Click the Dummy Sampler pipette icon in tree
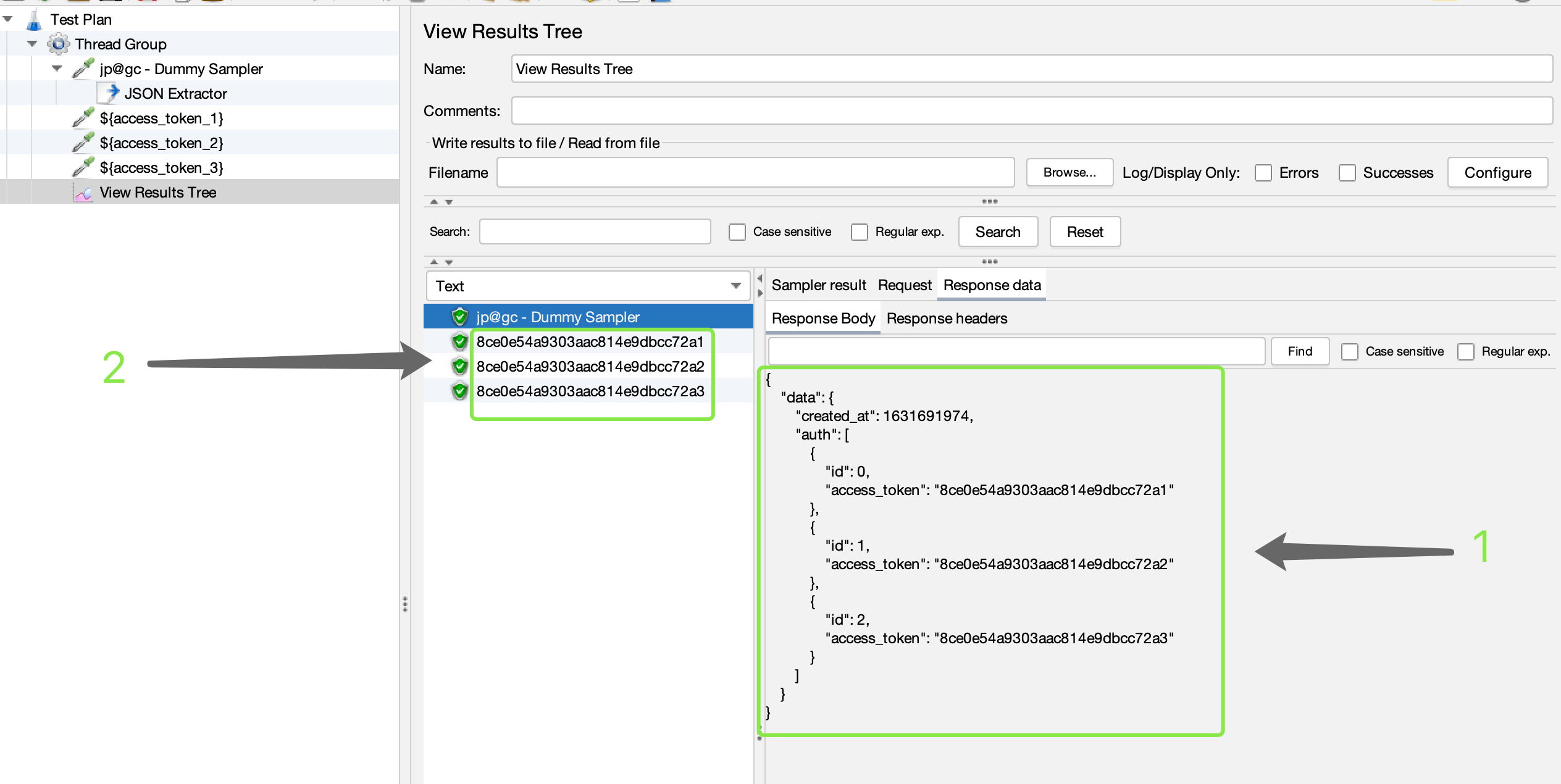The width and height of the screenshot is (1561, 784). [x=83, y=69]
